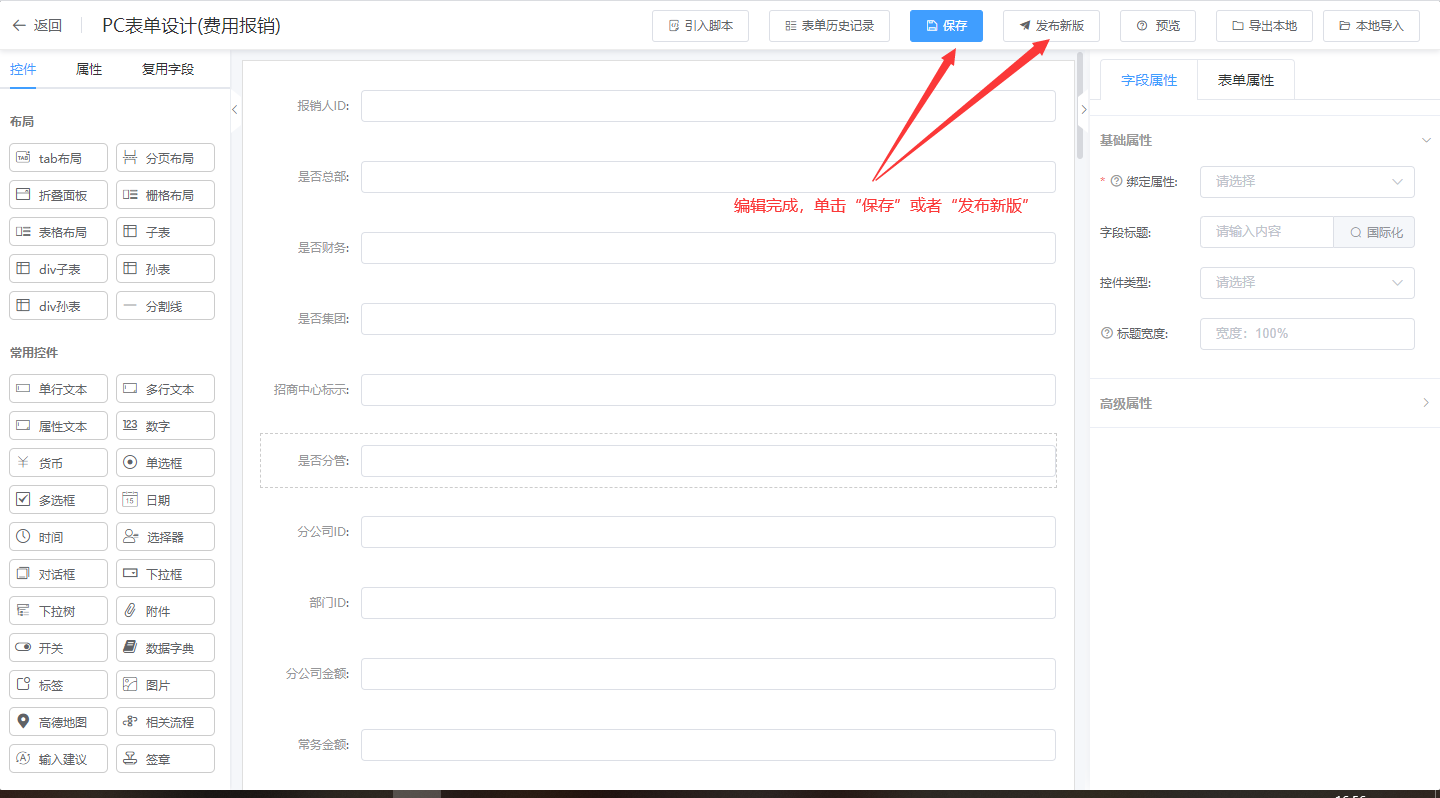Pick the 数字 number control

pos(166,426)
